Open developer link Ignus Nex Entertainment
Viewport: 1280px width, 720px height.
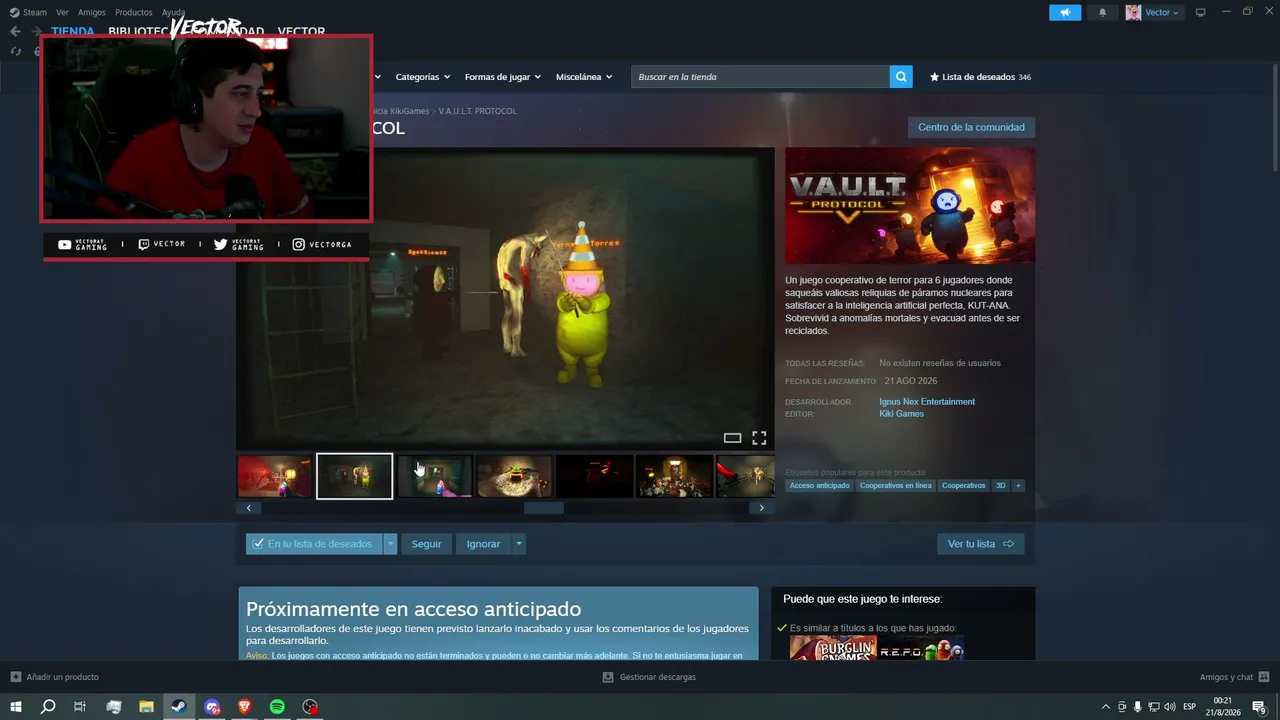[x=927, y=402]
